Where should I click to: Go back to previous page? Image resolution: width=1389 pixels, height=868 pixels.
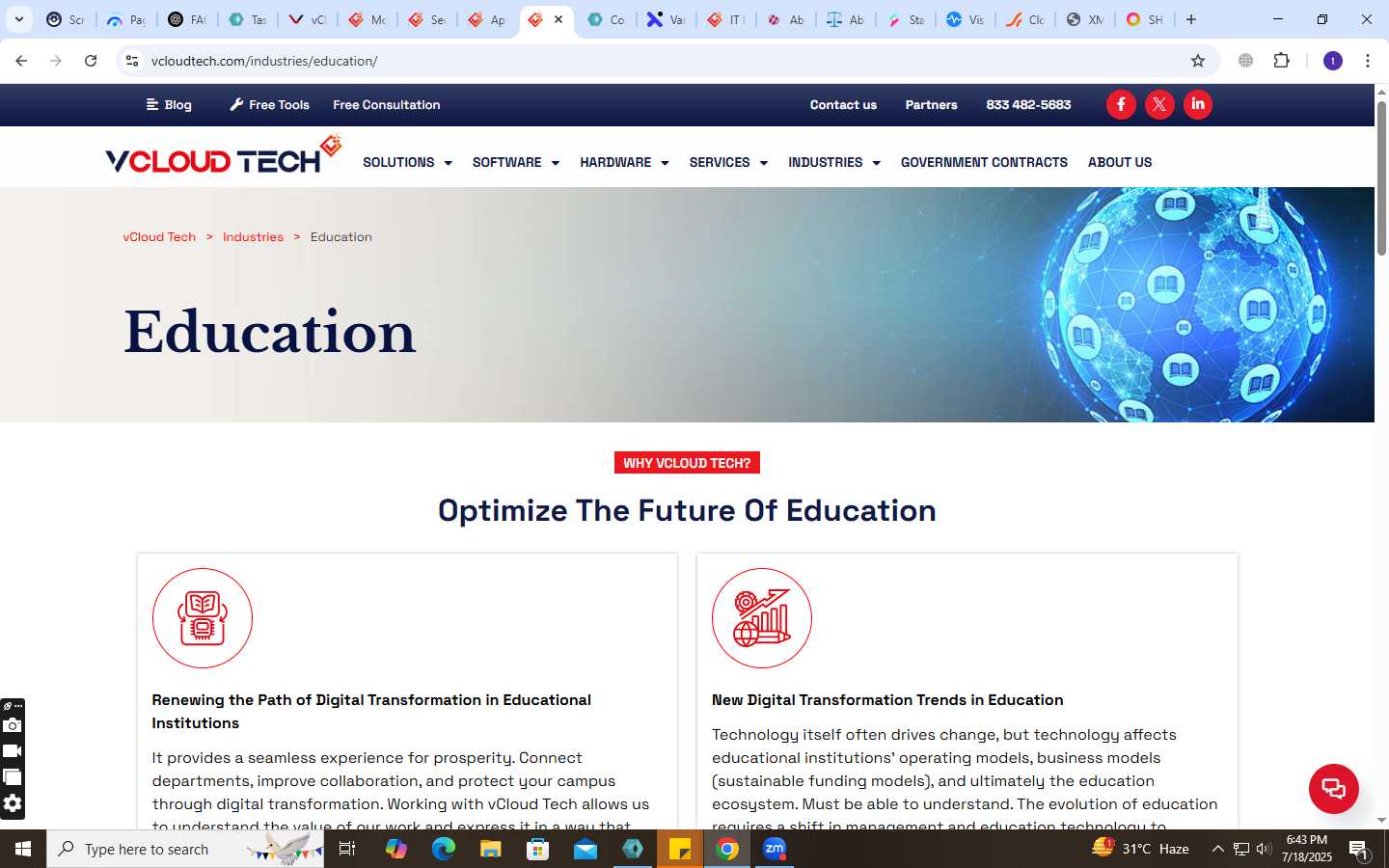21,61
